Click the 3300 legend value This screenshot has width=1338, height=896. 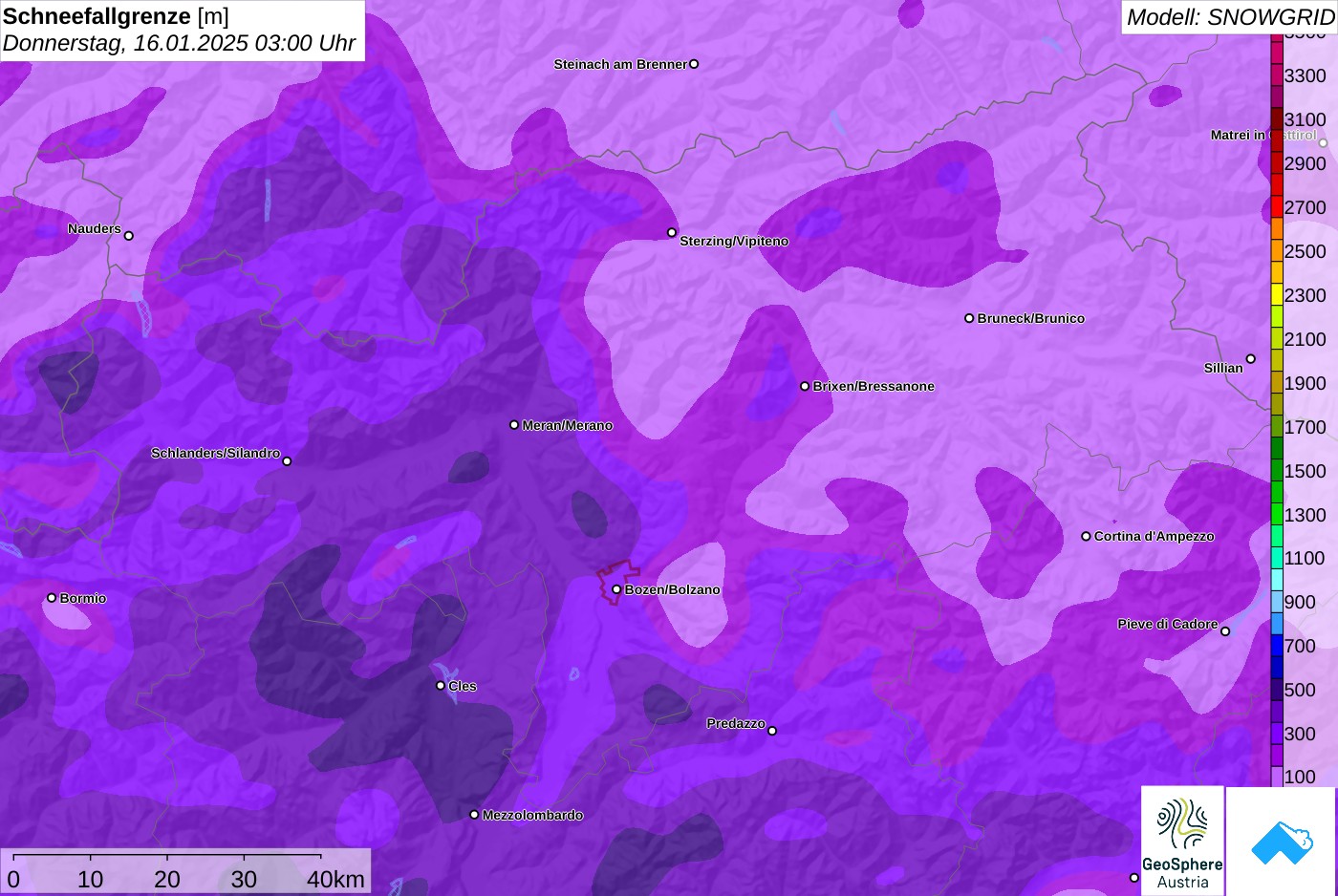click(x=1306, y=75)
